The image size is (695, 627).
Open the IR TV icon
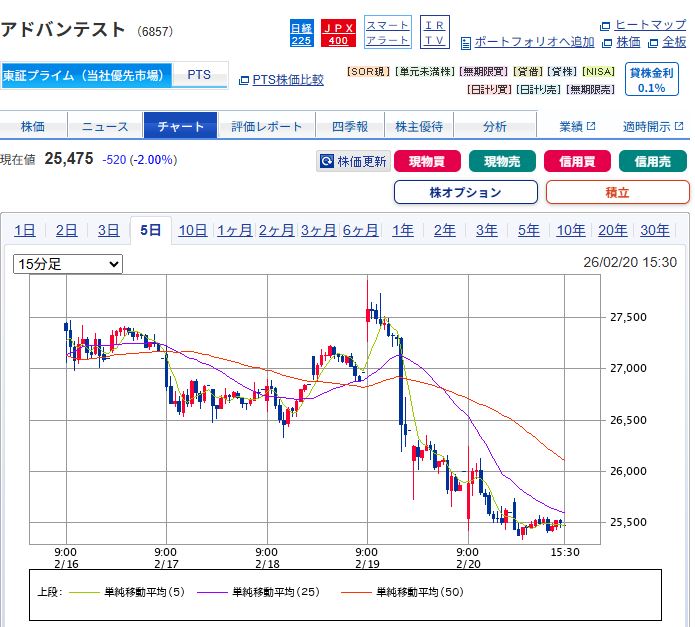[x=435, y=32]
